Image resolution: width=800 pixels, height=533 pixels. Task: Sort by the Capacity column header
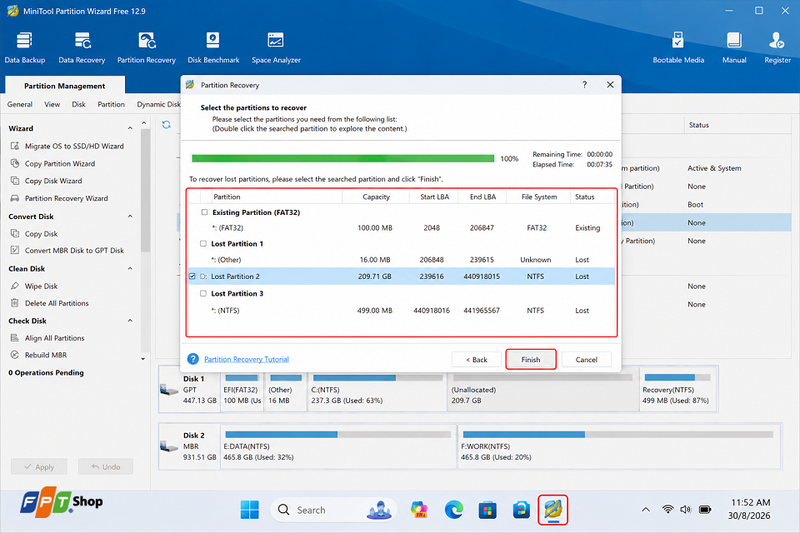click(376, 197)
